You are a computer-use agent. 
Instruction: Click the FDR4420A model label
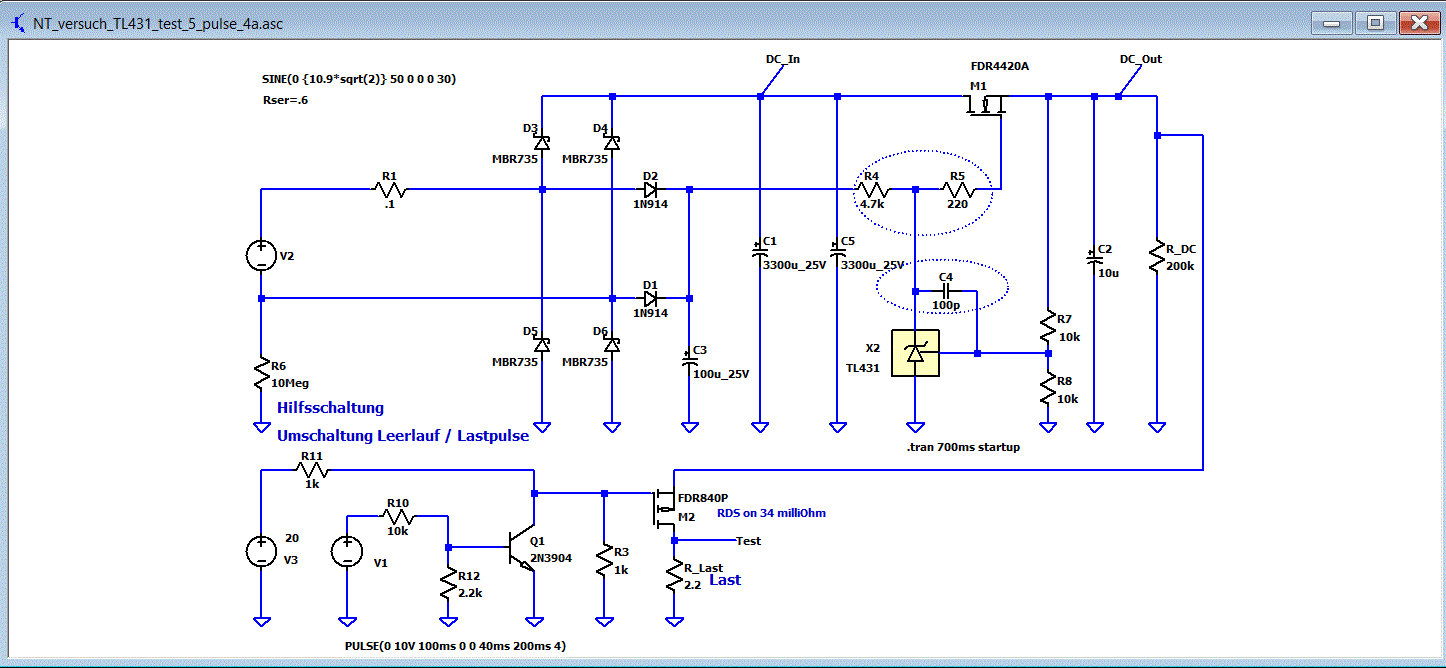pos(999,66)
